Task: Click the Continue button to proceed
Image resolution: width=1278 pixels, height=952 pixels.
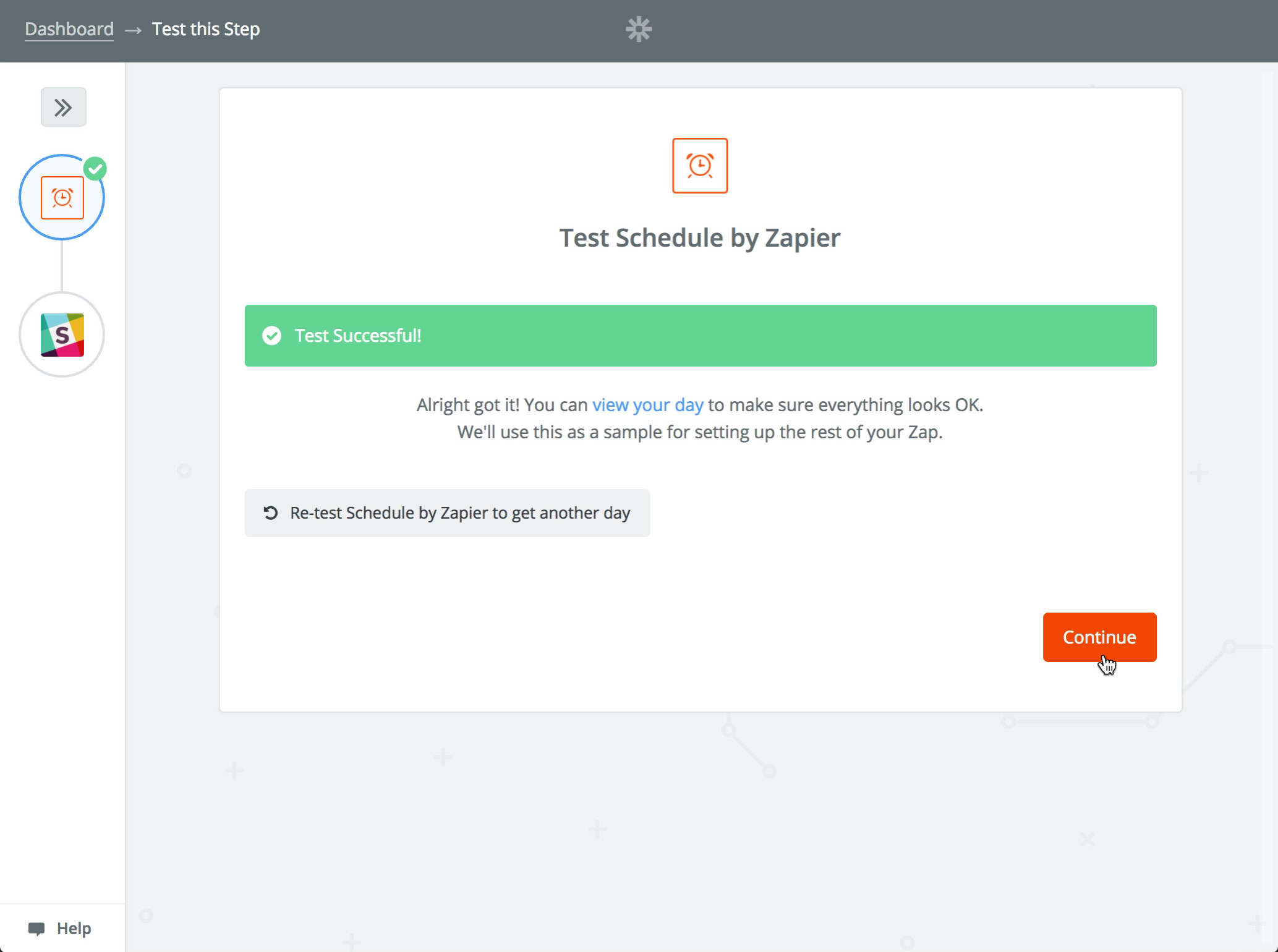Action: coord(1099,637)
